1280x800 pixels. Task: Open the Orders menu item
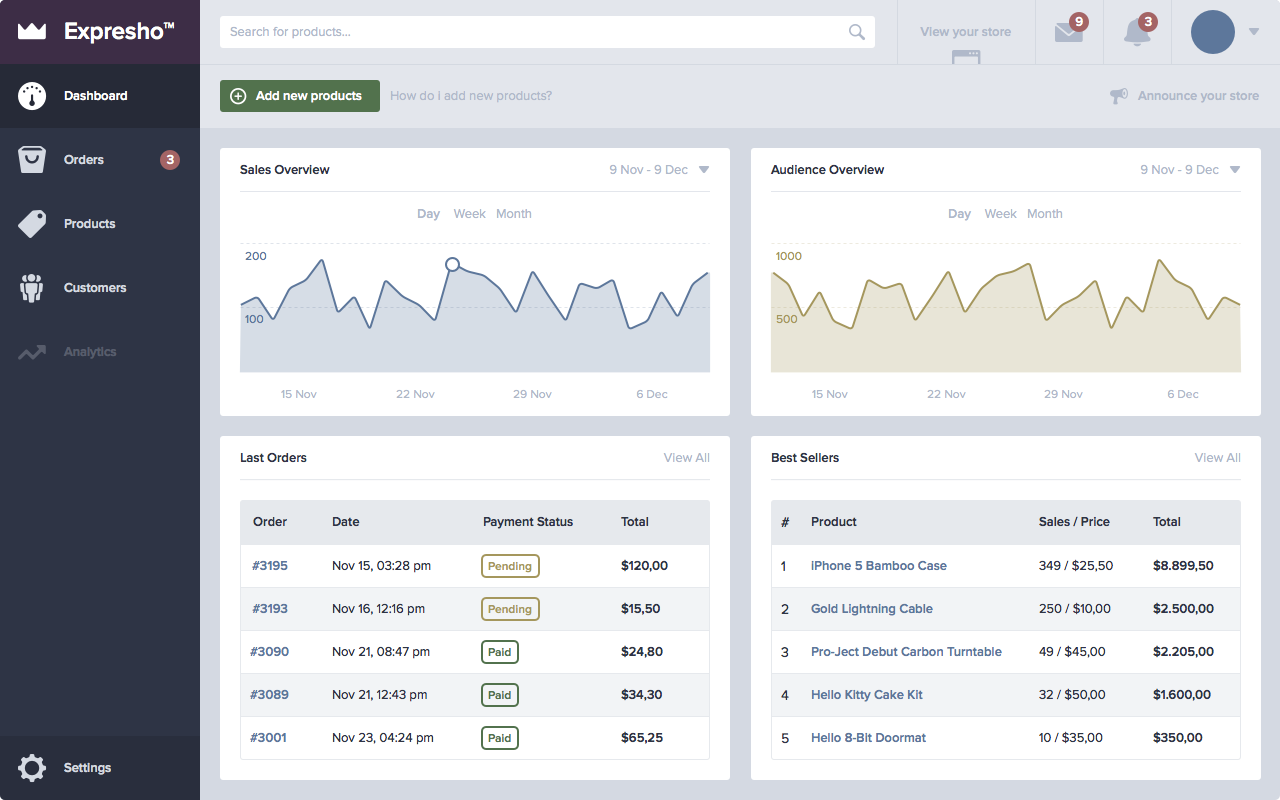(x=100, y=160)
